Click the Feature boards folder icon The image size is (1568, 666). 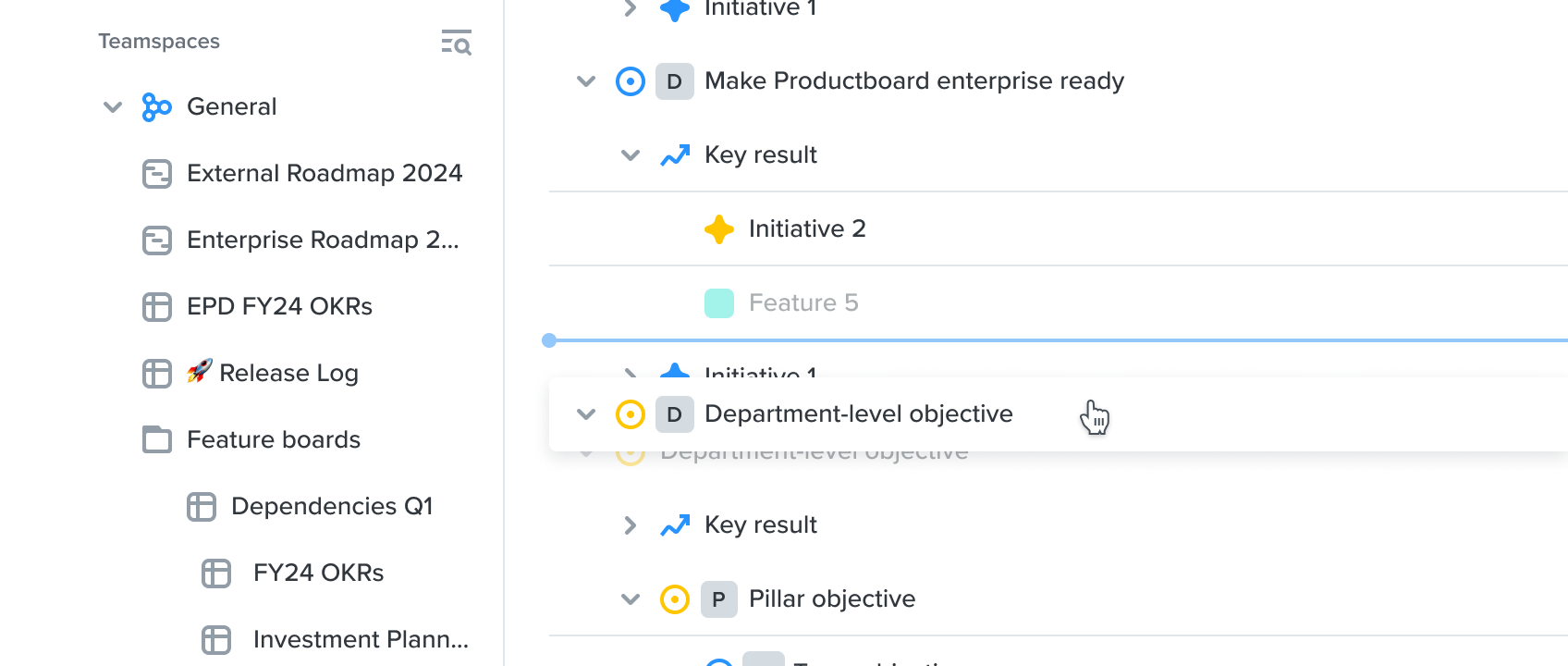[157, 439]
